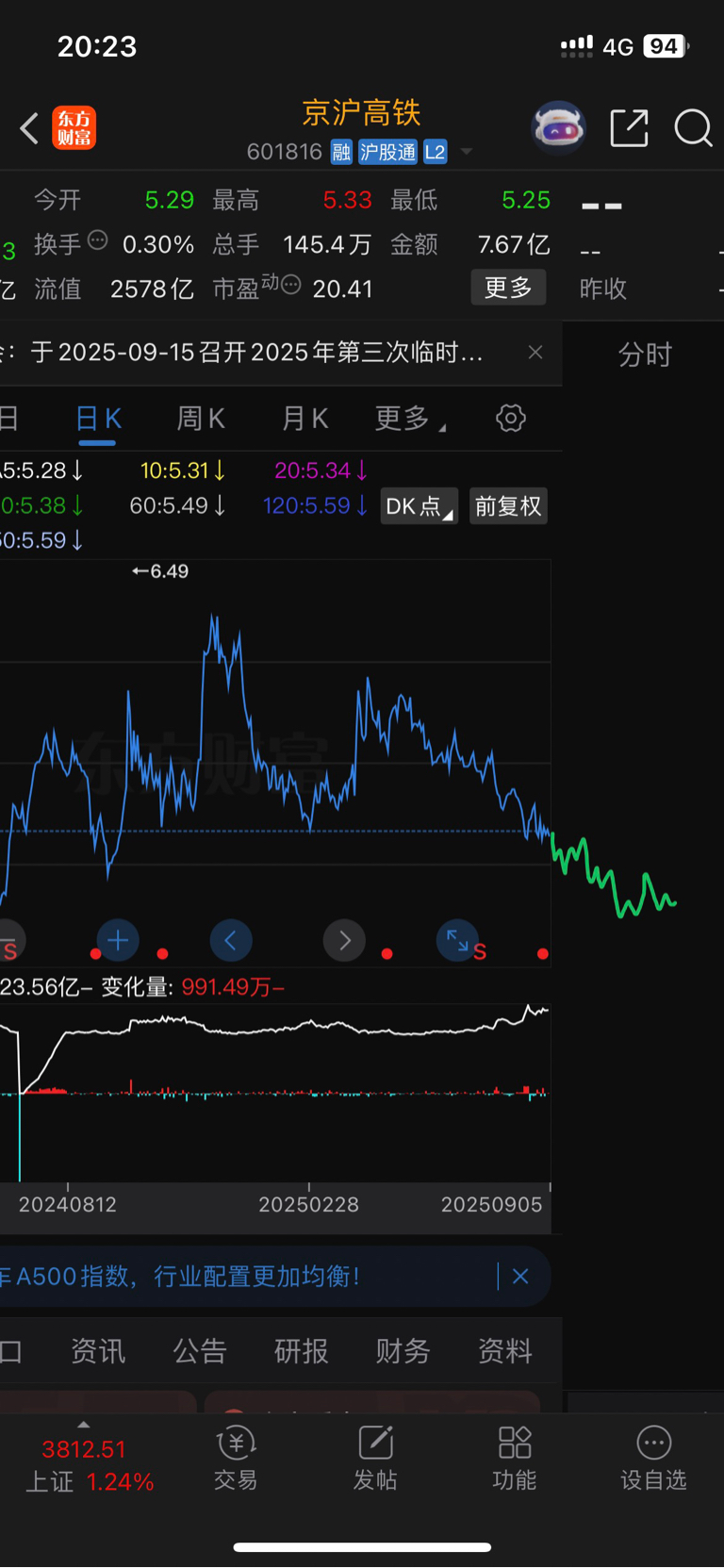
Task: Open the 功能 functions icon
Action: pyautogui.click(x=515, y=1459)
